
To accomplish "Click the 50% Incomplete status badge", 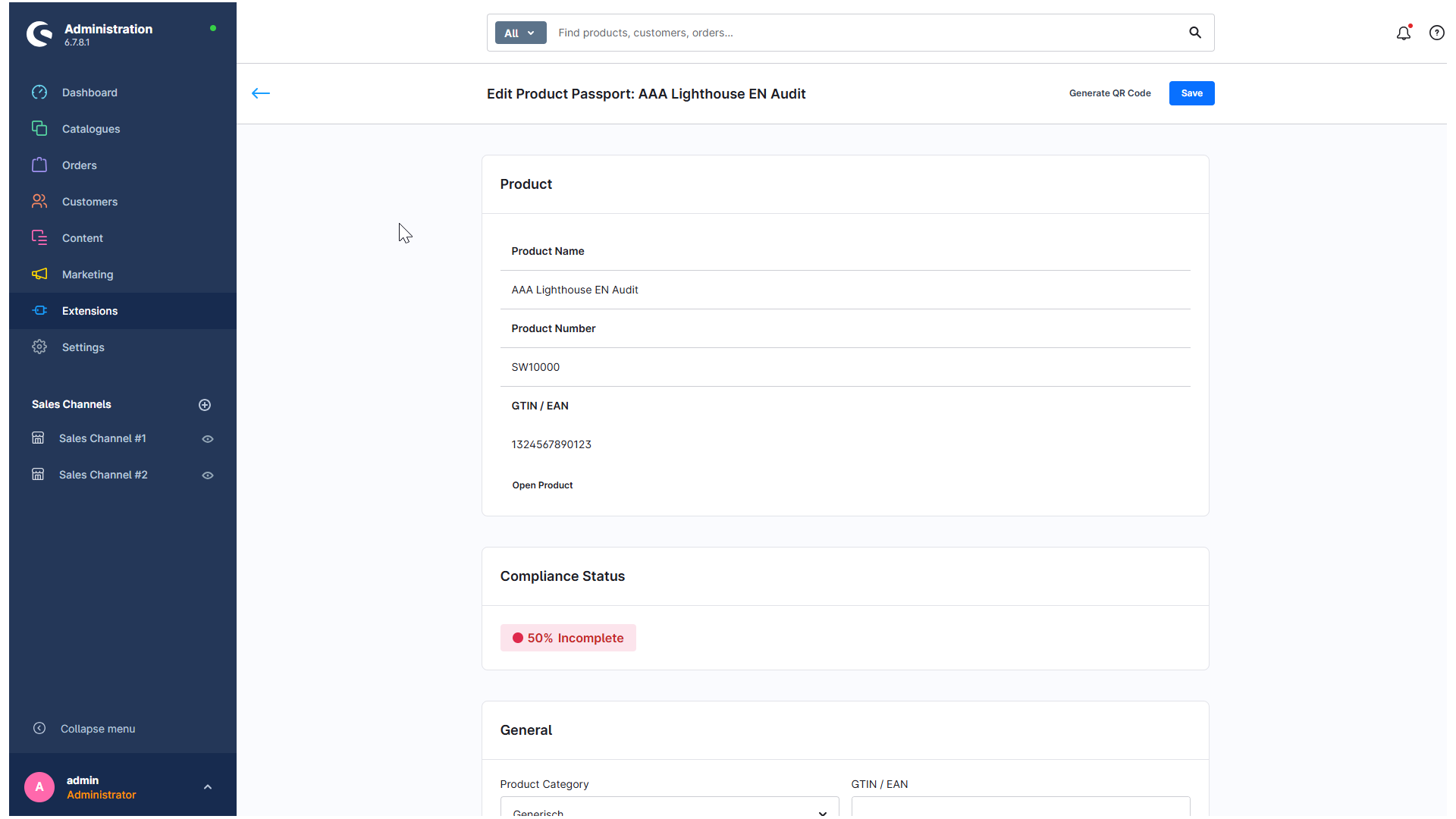I will 568,638.
